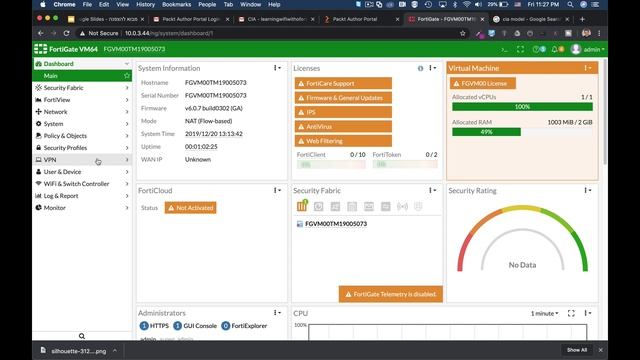Expand Security Profiles in sidebar
Viewport: 640px width, 360px height.
(82, 148)
